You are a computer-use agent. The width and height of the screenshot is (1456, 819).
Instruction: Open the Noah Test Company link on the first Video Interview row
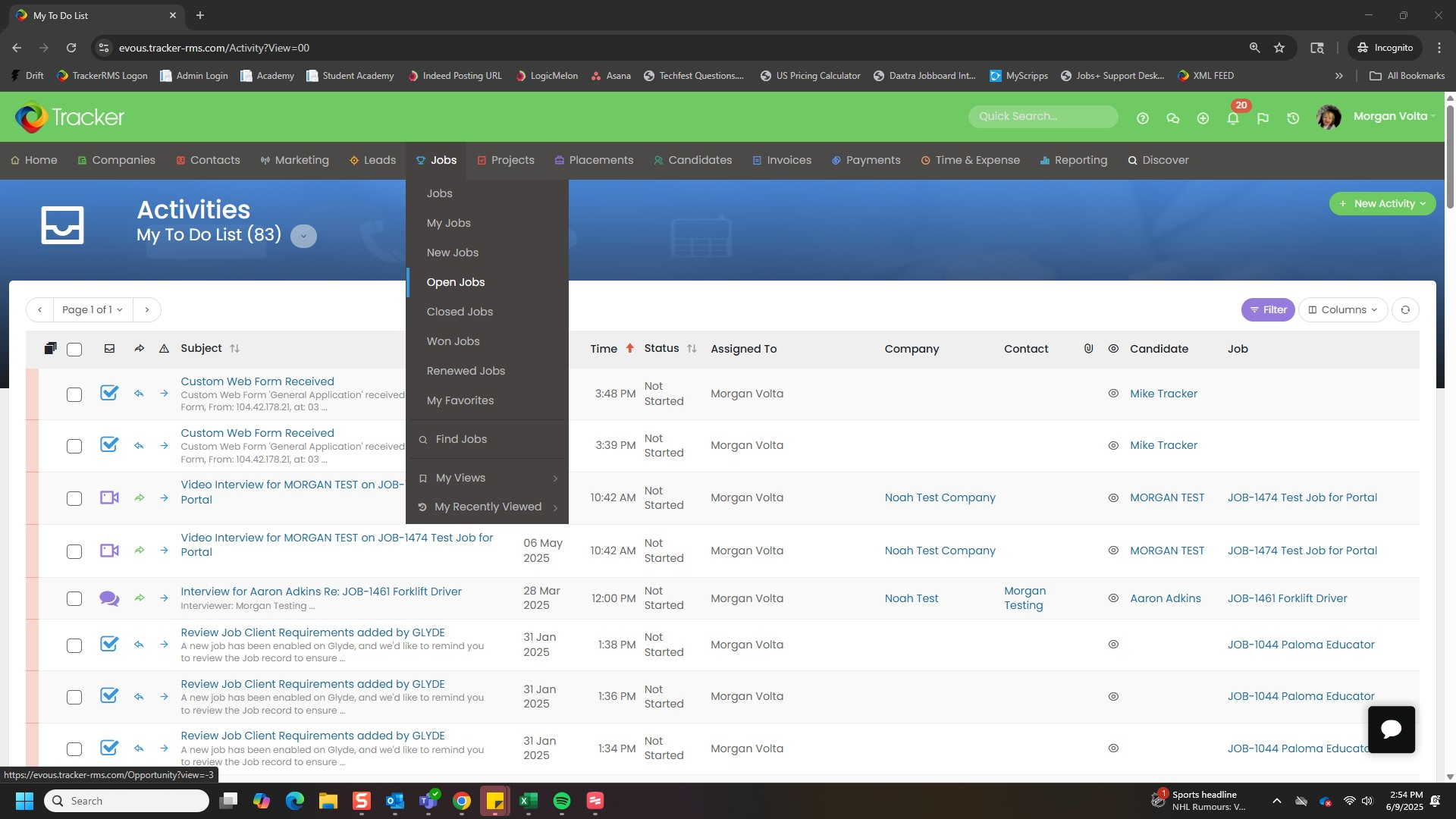940,497
